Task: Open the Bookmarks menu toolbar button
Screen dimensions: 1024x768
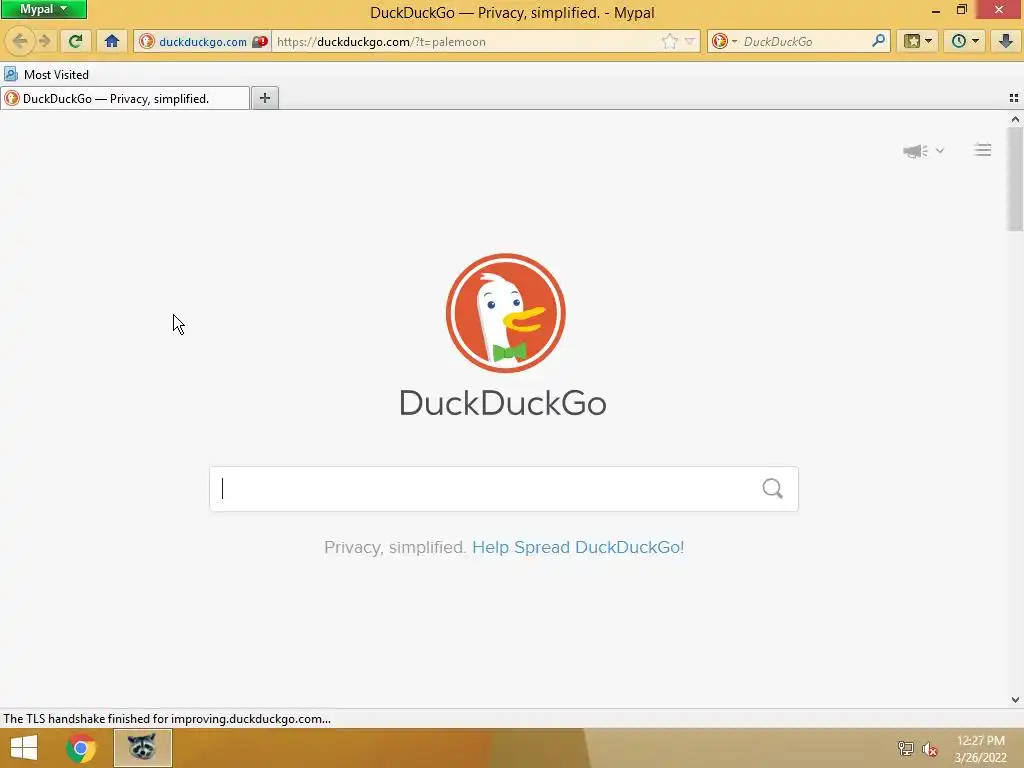Action: pos(918,41)
